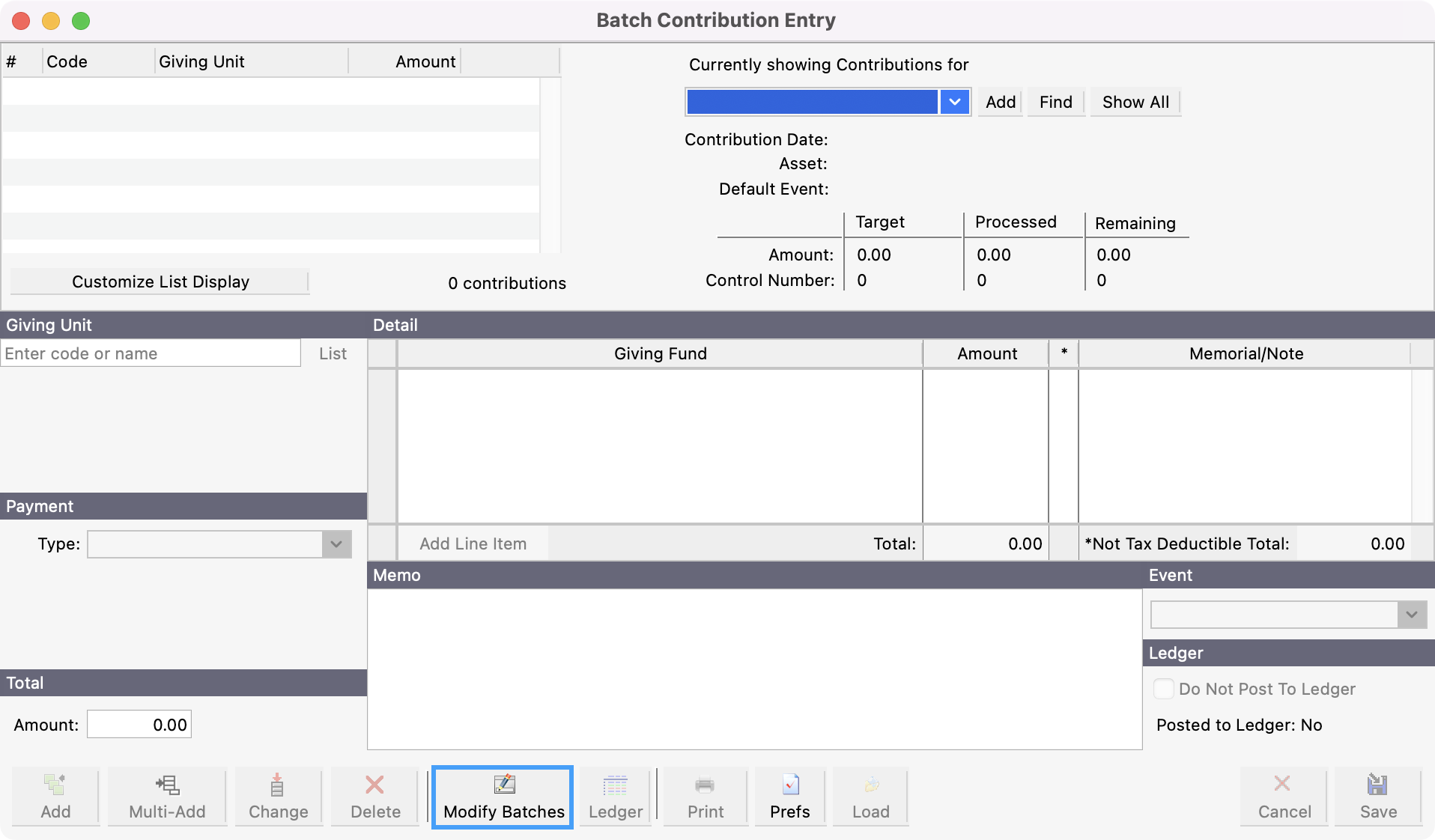
Task: Open Customize List Display
Action: (160, 282)
